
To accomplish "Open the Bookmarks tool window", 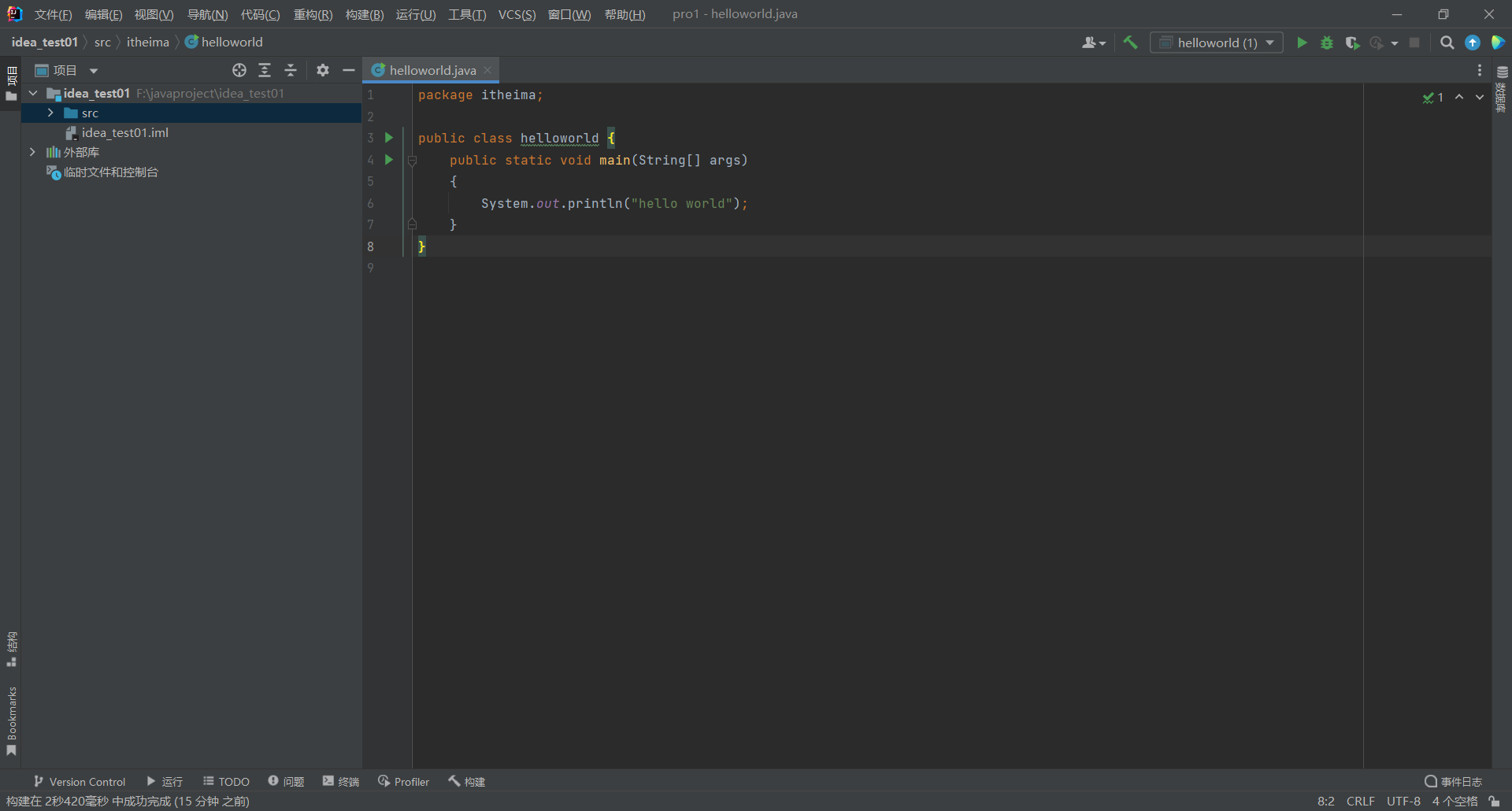I will click(11, 721).
